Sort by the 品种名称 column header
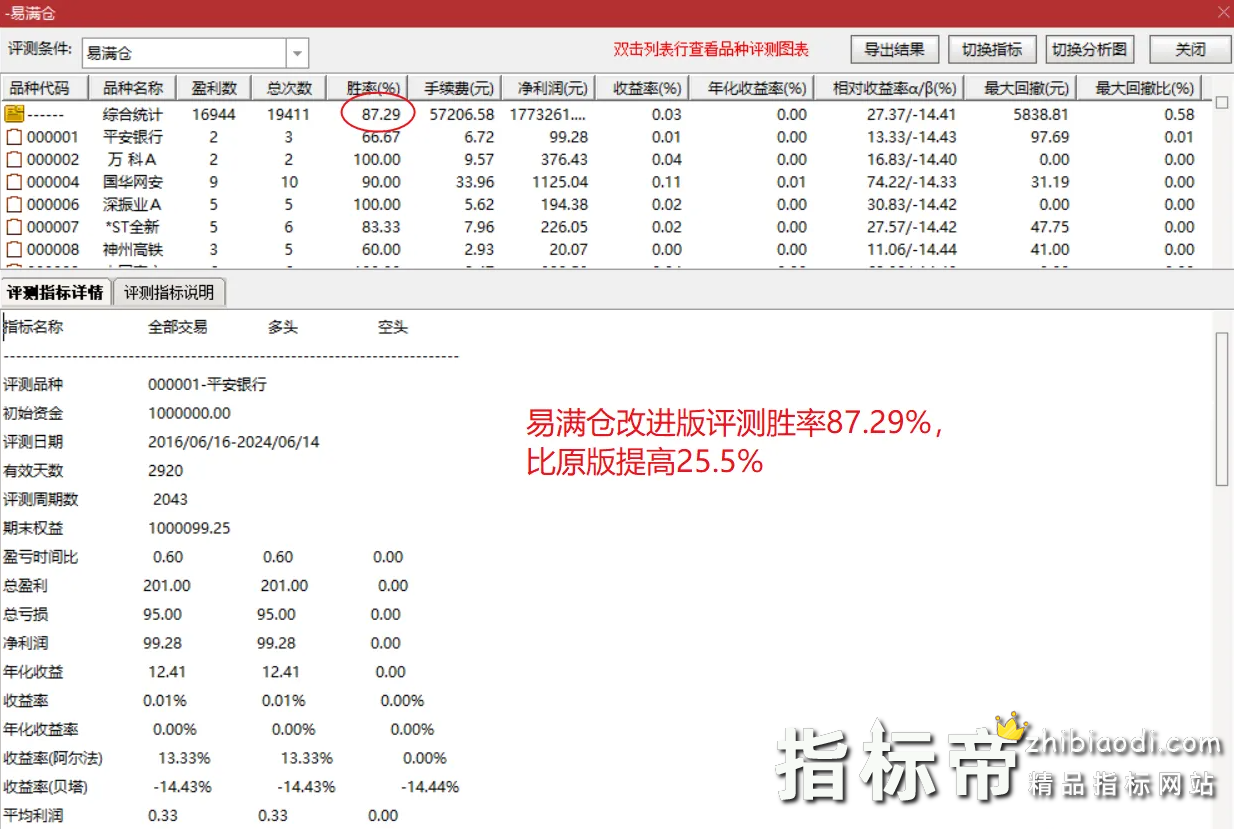This screenshot has height=829, width=1234. tap(133, 88)
